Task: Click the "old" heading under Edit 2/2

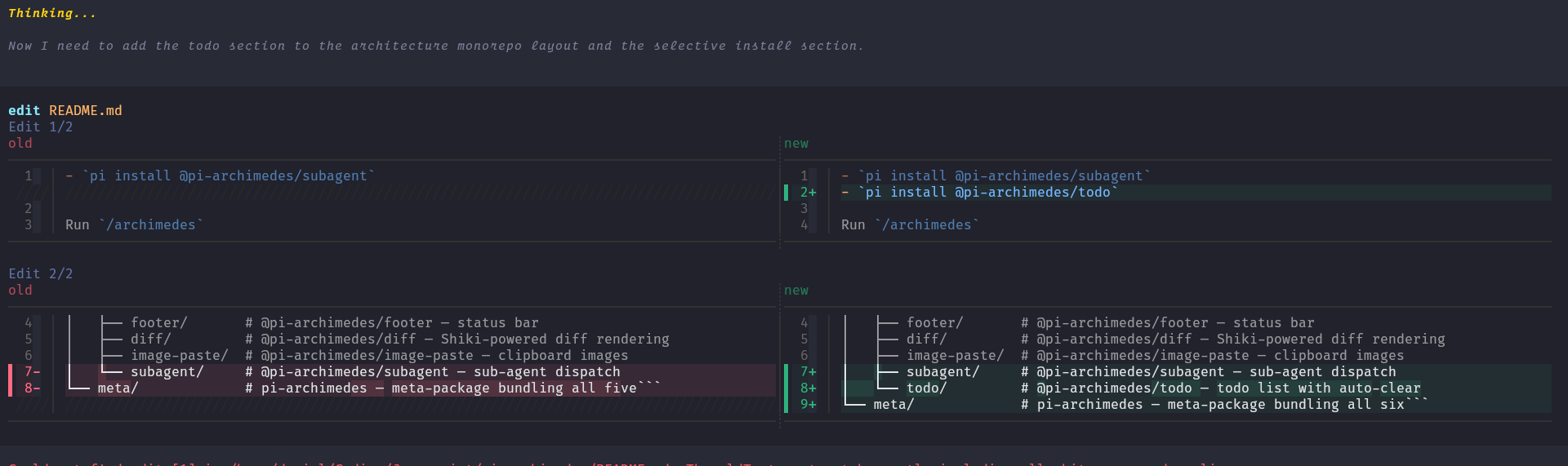Action: point(20,290)
